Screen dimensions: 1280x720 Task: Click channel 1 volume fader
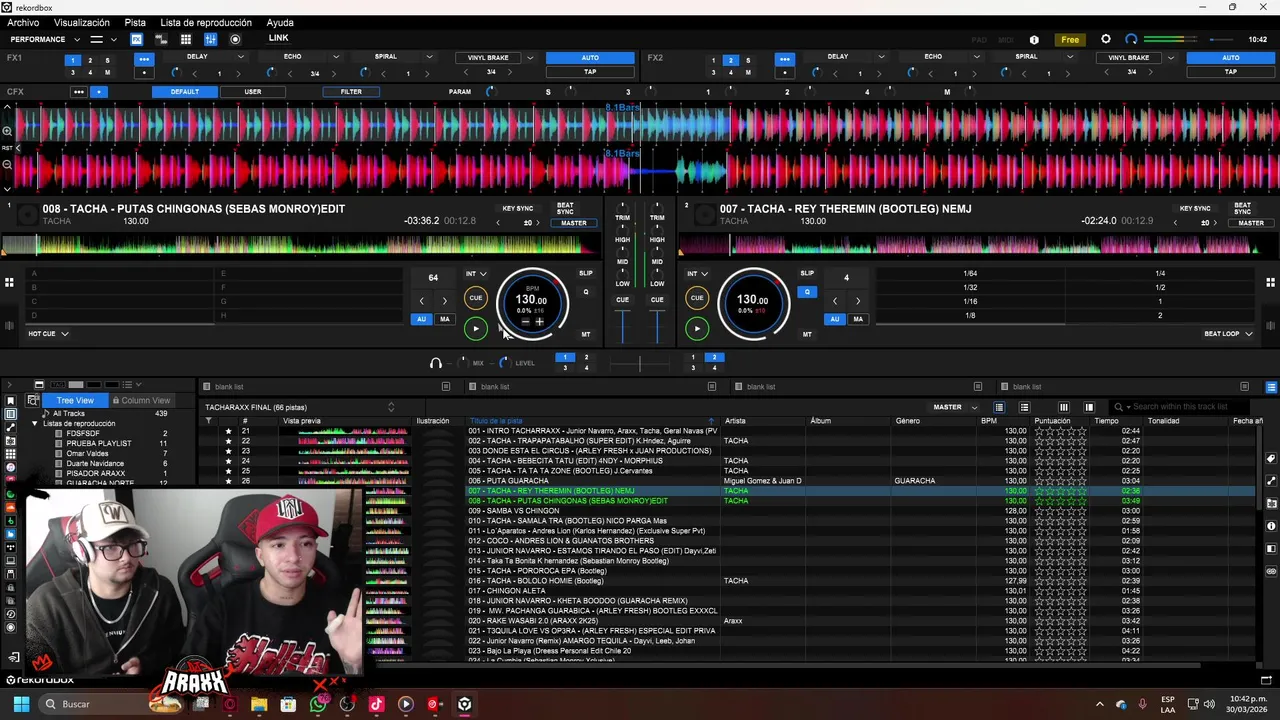(x=623, y=327)
